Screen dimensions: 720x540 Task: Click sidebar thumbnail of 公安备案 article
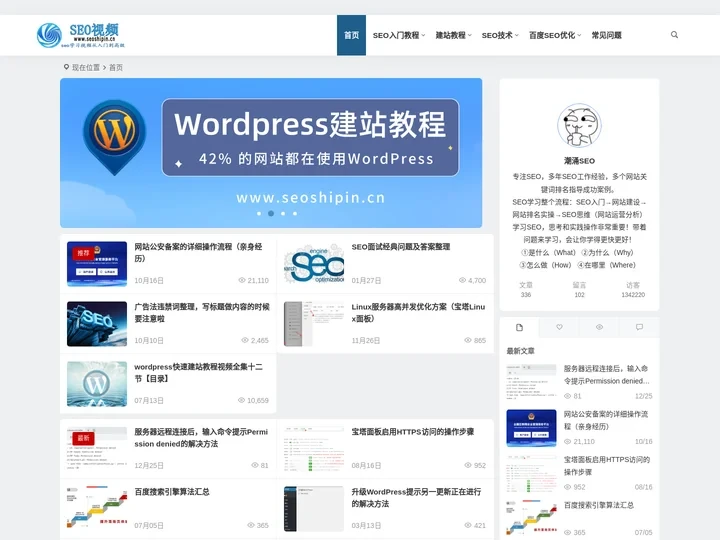[531, 428]
